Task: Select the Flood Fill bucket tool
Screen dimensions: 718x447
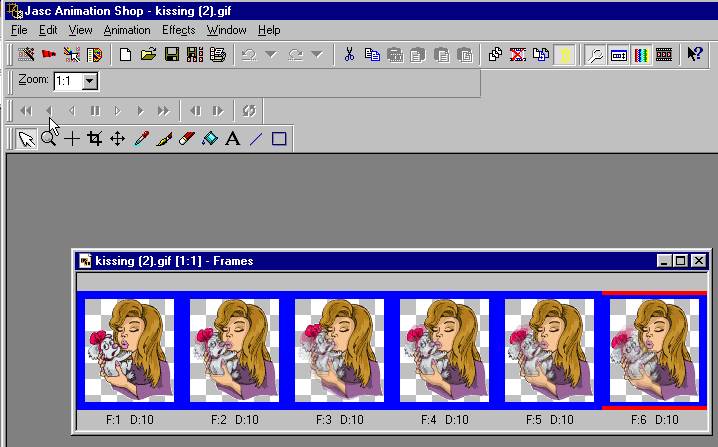Action: tap(210, 138)
